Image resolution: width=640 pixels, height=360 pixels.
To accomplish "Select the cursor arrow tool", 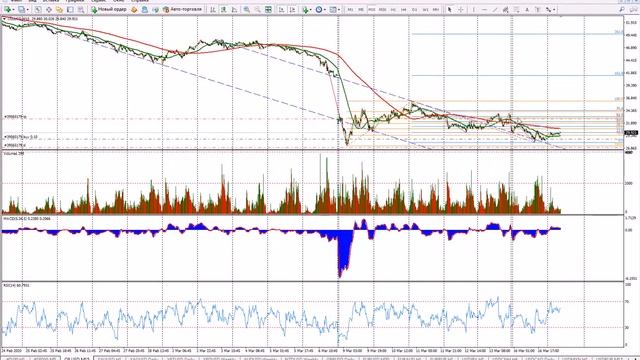I will [449, 9].
